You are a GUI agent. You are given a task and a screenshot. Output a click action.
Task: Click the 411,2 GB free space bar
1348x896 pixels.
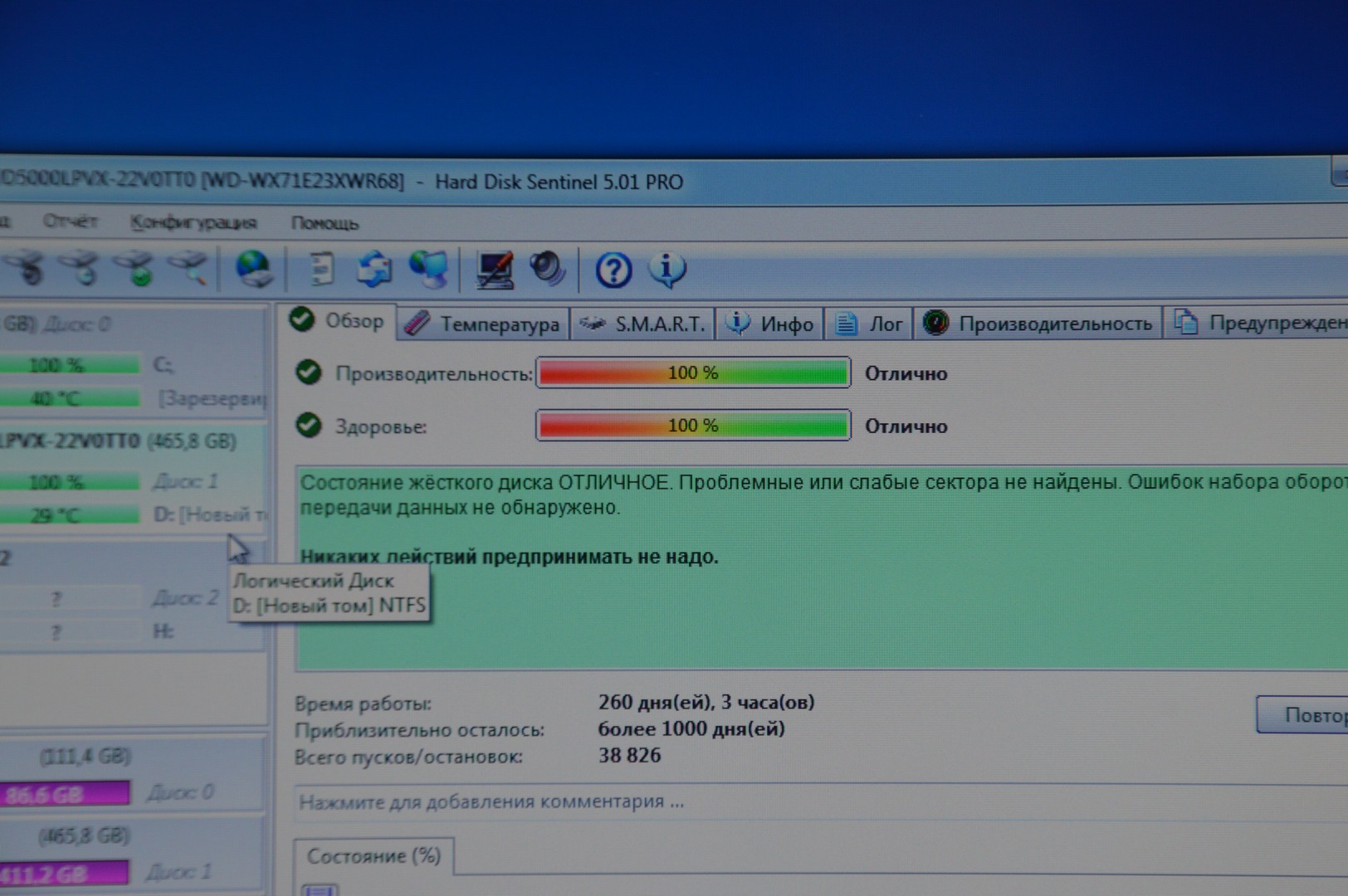pyautogui.click(x=65, y=873)
